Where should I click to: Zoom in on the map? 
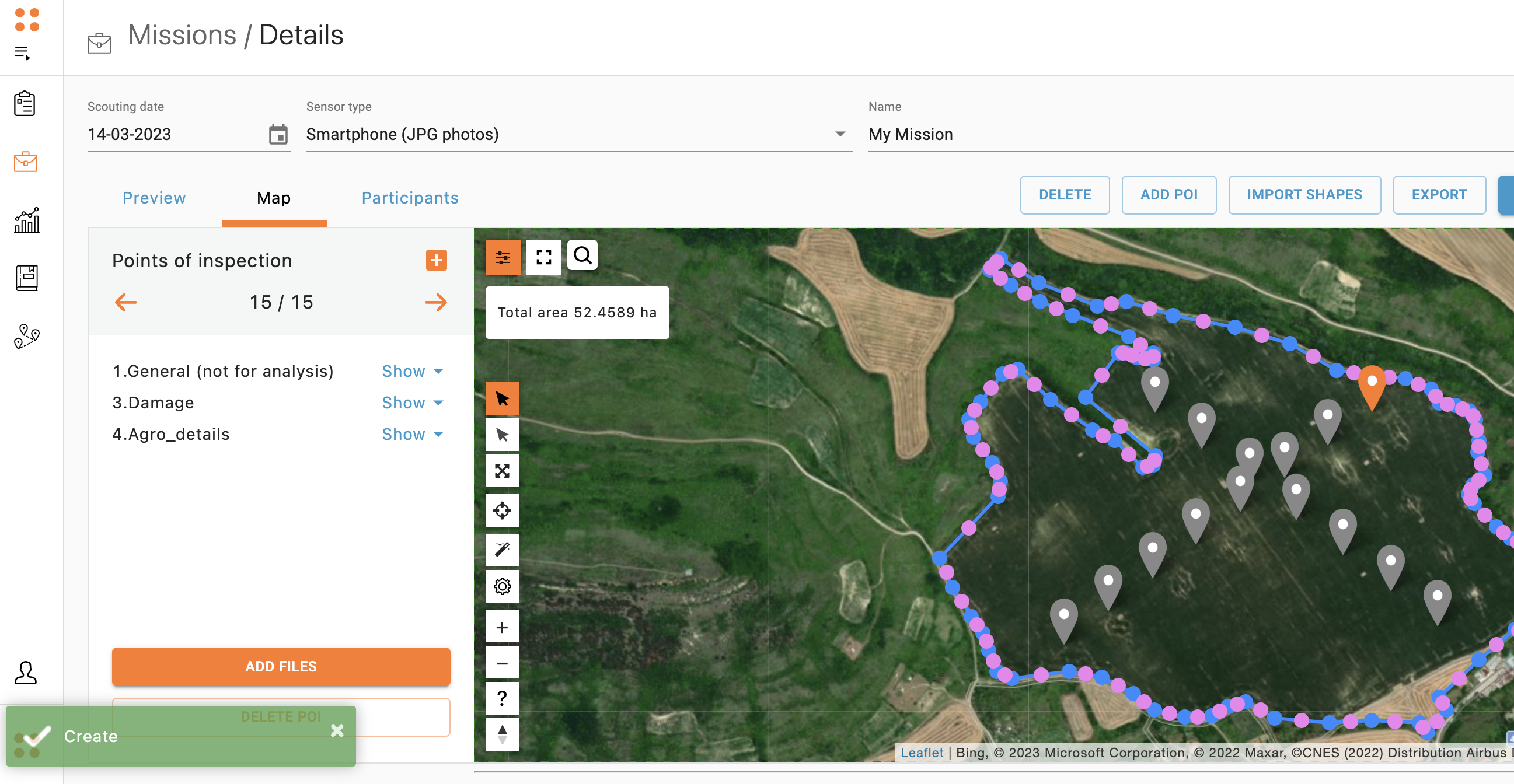click(502, 627)
